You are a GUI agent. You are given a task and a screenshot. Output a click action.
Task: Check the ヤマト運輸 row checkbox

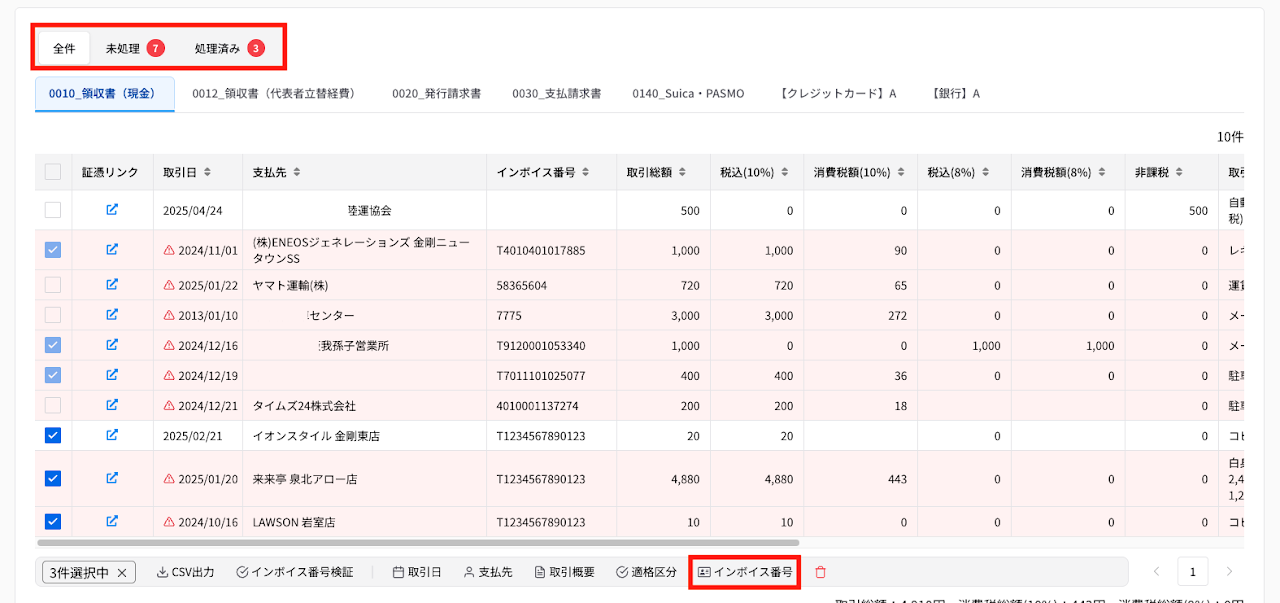53,285
